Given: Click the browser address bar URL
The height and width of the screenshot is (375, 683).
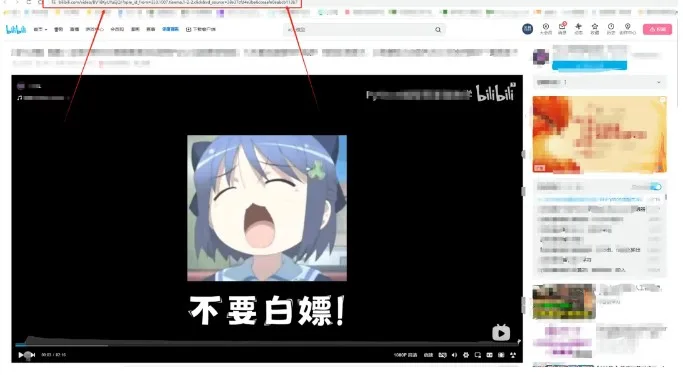Looking at the screenshot, I should tap(178, 3).
